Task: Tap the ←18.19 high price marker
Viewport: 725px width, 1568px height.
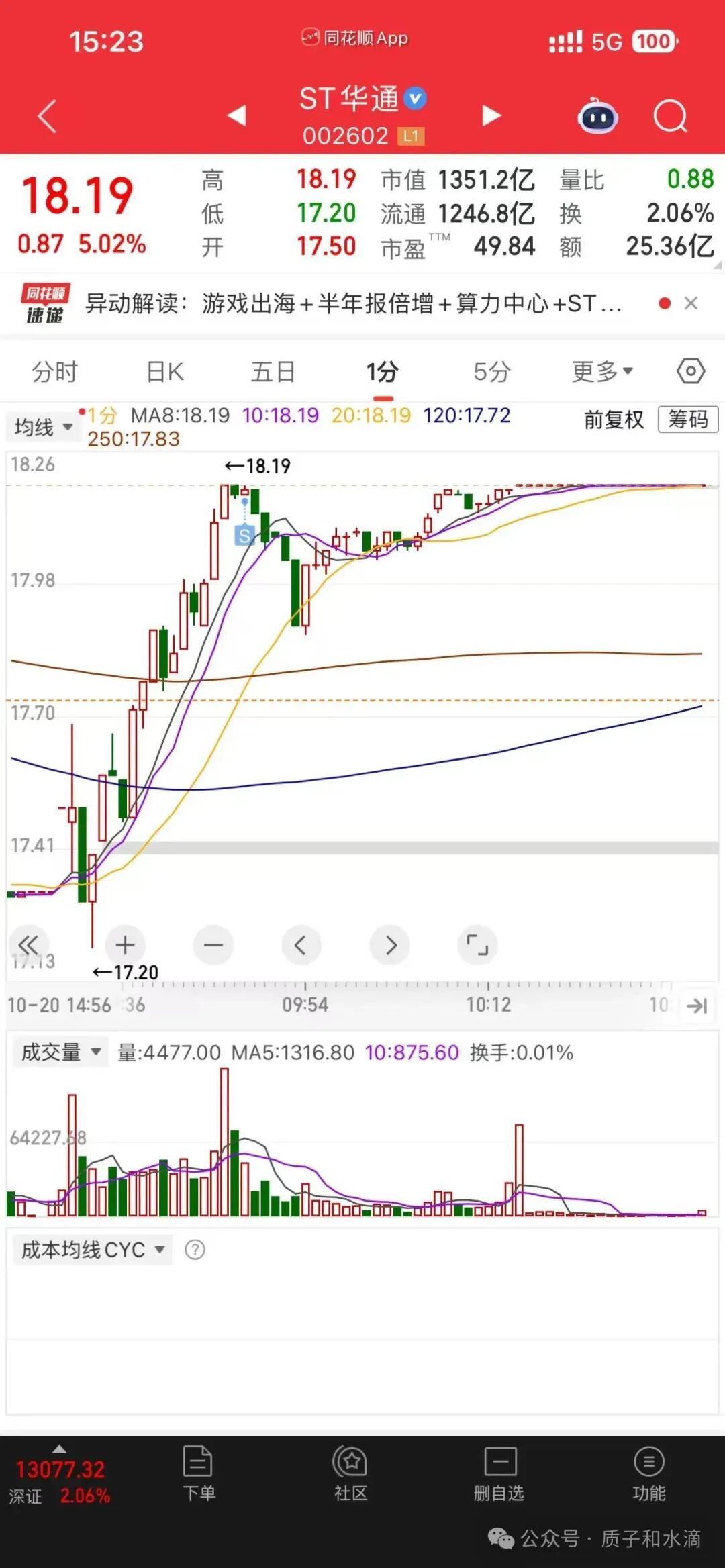Action: (257, 466)
